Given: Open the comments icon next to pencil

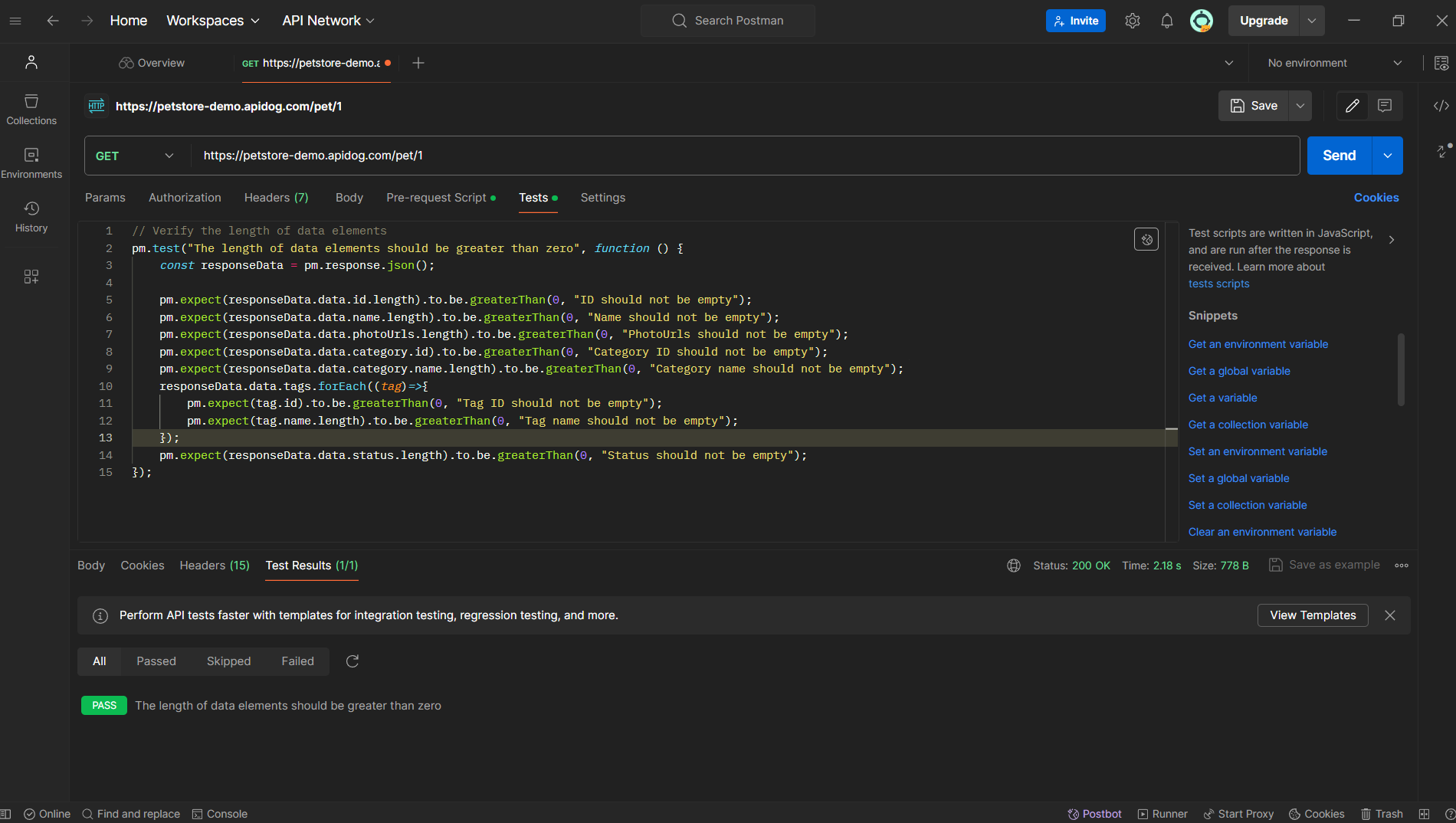Looking at the screenshot, I should click(x=1385, y=106).
